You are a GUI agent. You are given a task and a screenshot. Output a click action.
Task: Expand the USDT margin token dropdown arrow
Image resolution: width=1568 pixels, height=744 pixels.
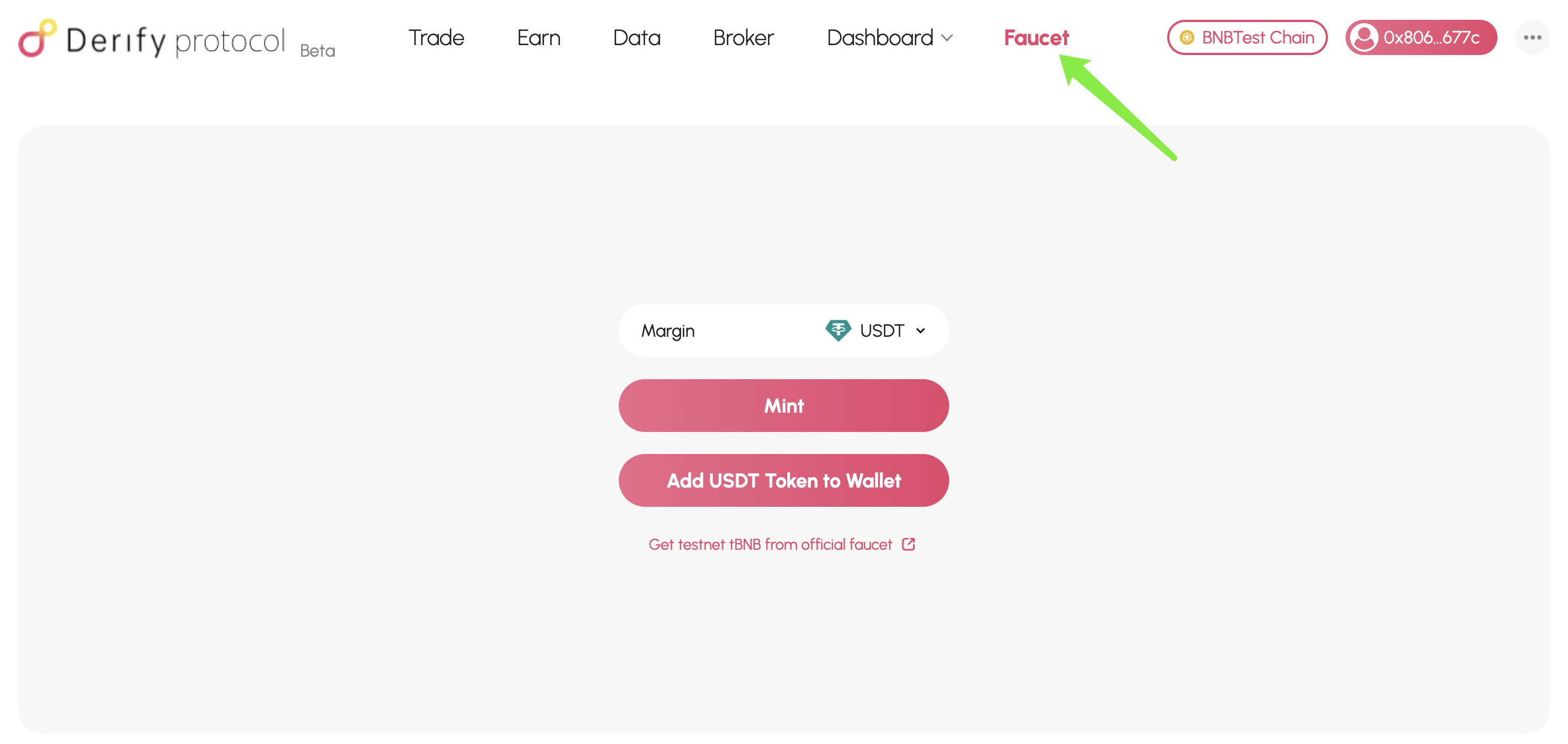coord(921,331)
